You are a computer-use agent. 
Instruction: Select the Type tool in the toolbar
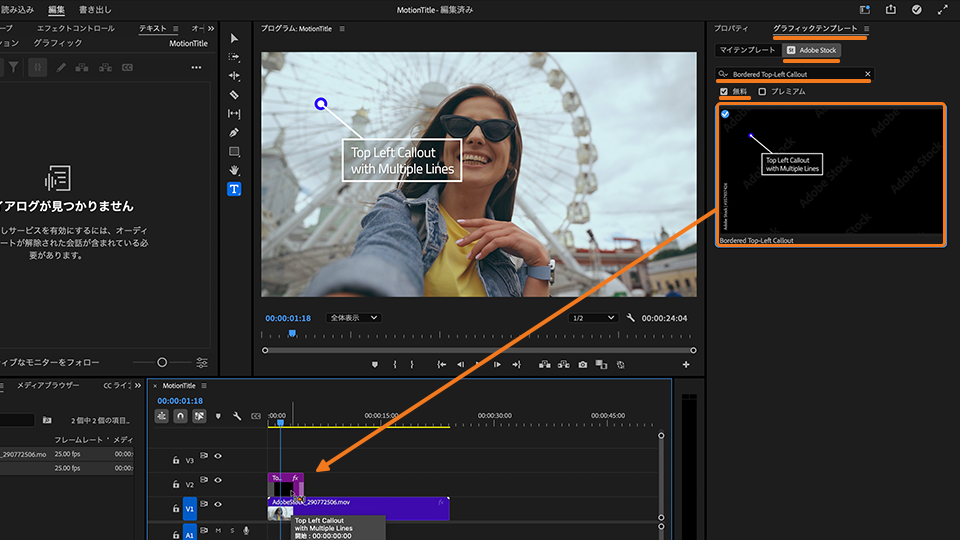tap(234, 189)
